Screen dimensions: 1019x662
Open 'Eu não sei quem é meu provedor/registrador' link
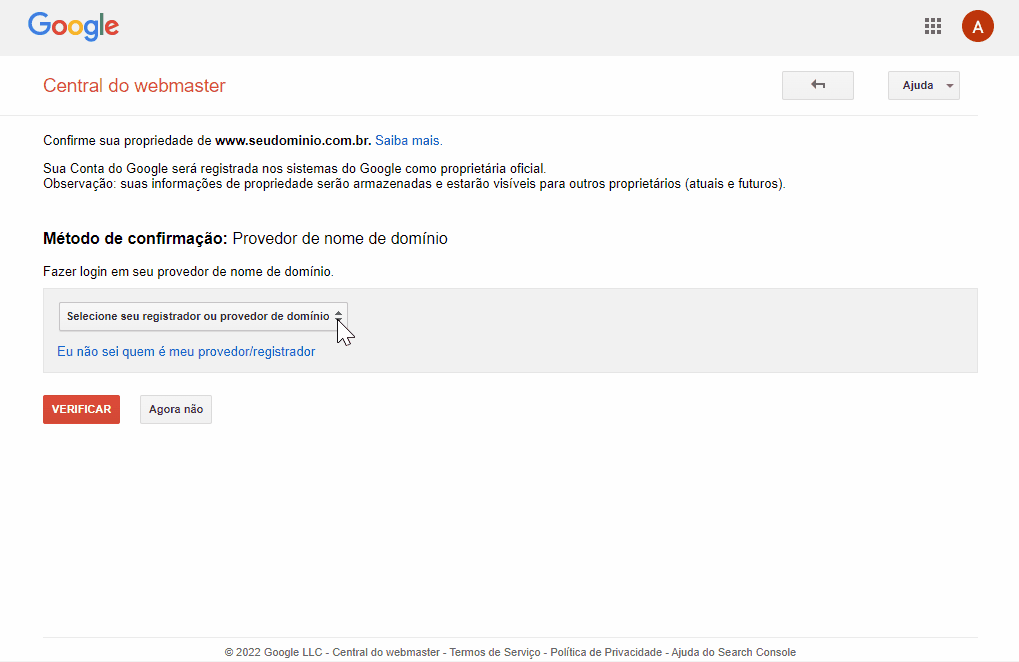[x=186, y=351]
